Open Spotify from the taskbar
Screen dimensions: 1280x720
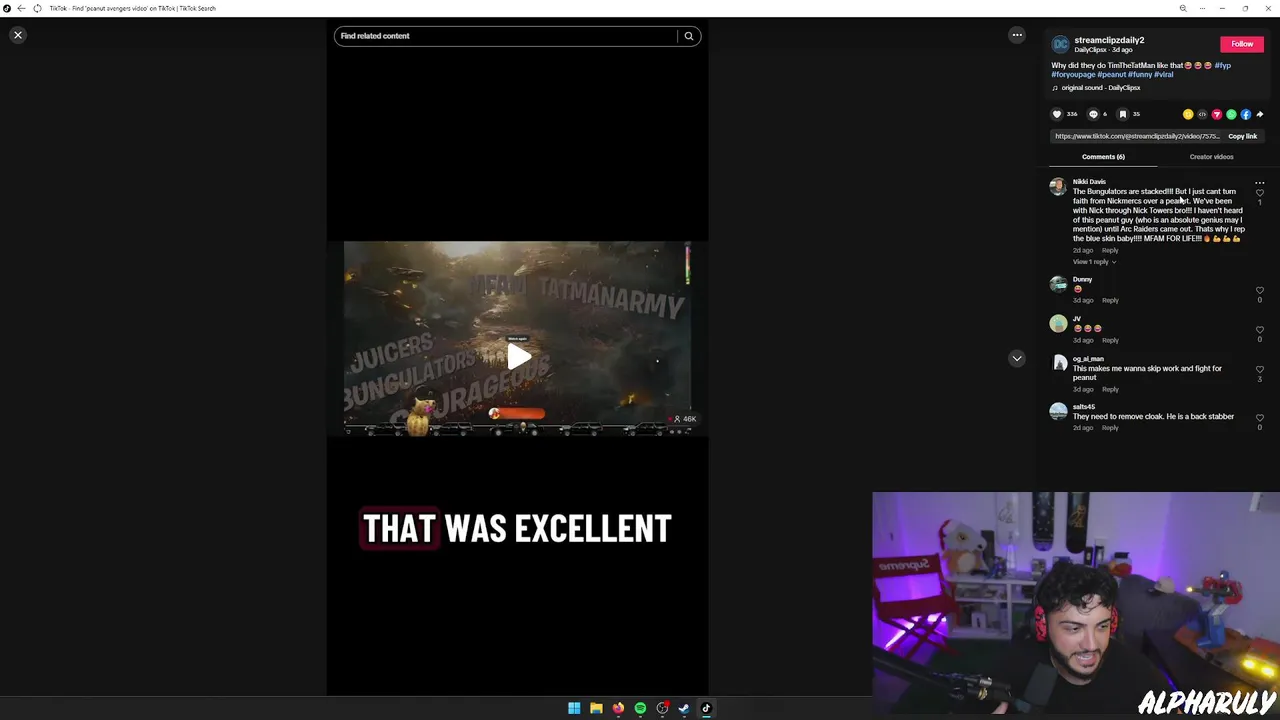coord(640,708)
